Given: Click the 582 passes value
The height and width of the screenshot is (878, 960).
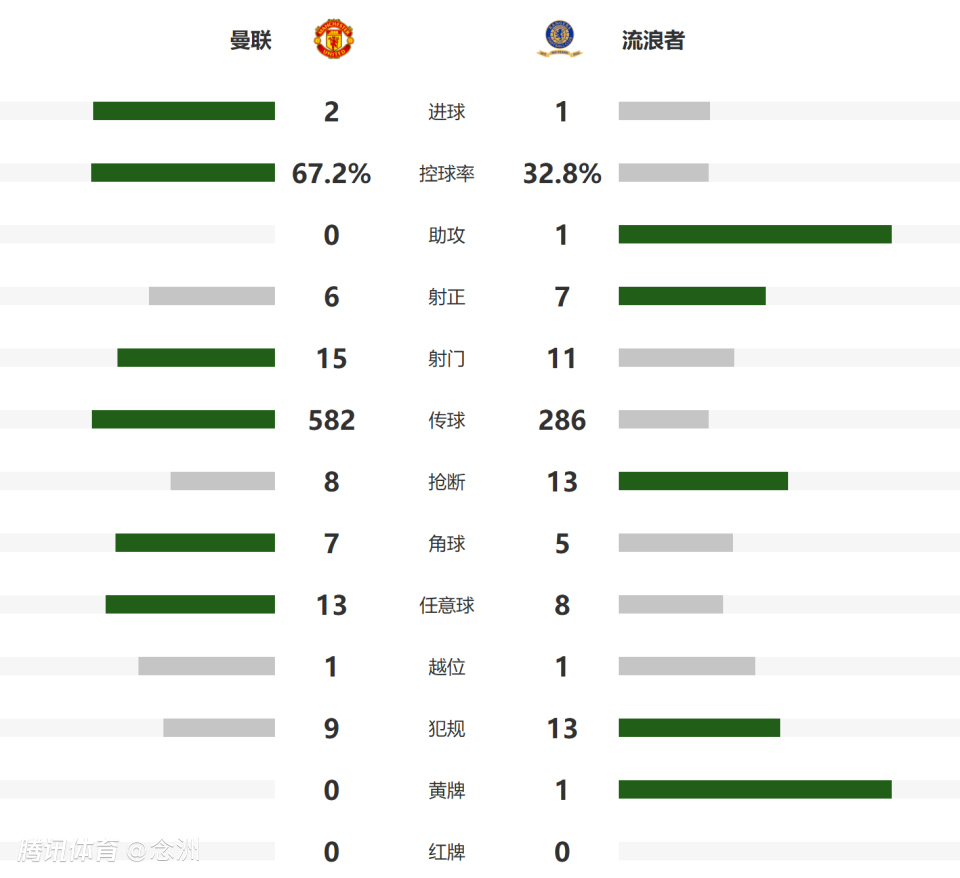Looking at the screenshot, I should pos(331,420).
